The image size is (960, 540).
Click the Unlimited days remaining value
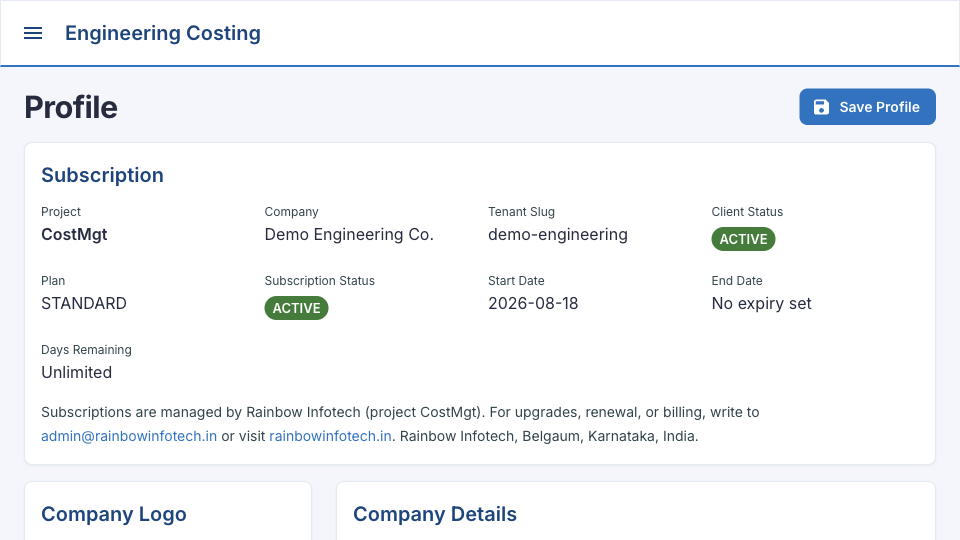point(77,372)
